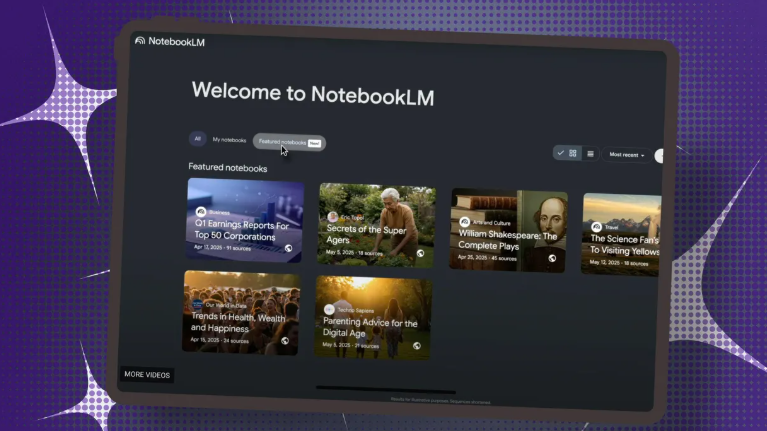Viewport: 767px width, 431px height.
Task: Click Arts and Culture icon on Shakespeare card
Action: (x=464, y=222)
